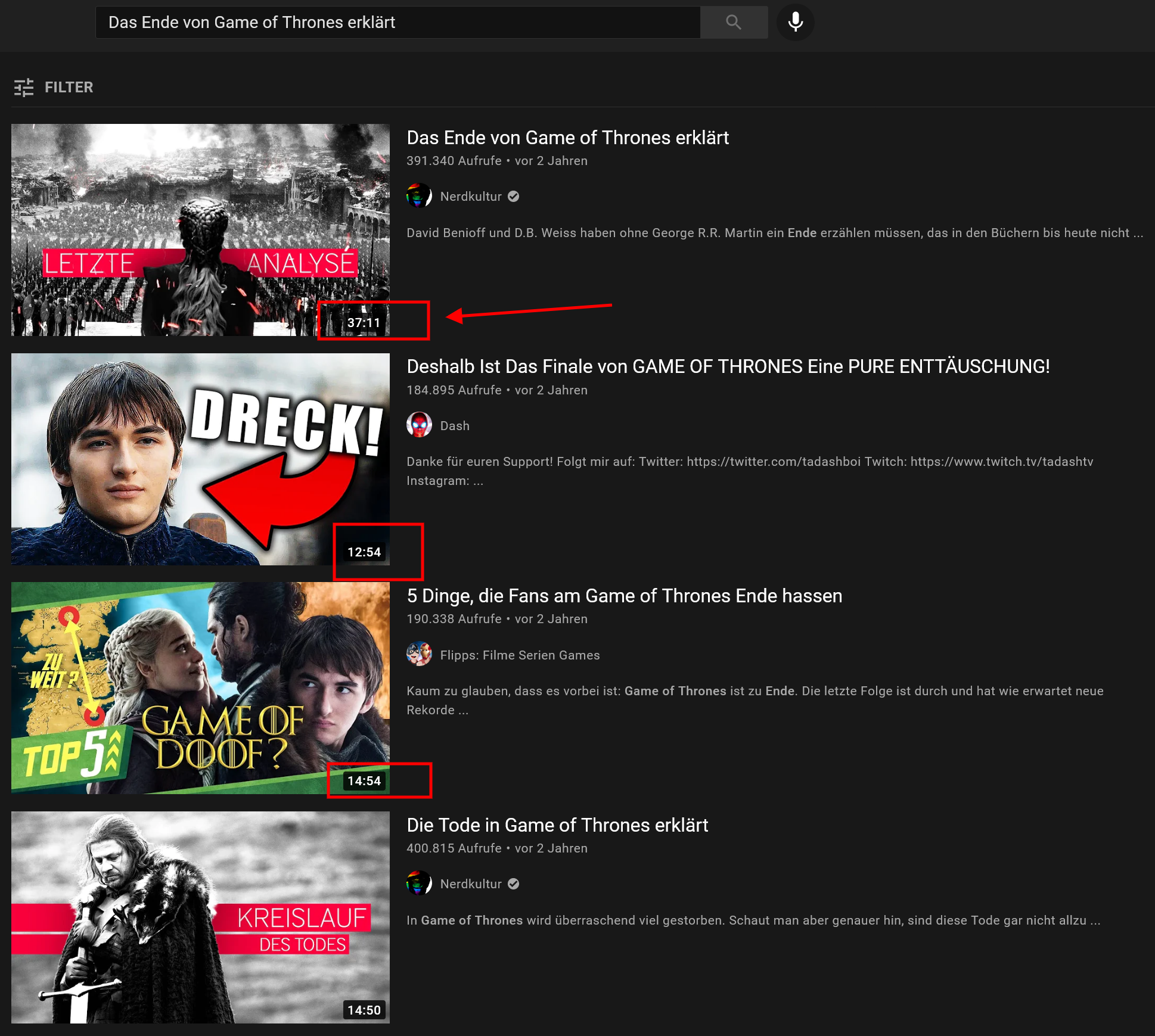Image resolution: width=1155 pixels, height=1036 pixels.
Task: Click verified badge next to first Nerdkultur
Action: pos(514,197)
